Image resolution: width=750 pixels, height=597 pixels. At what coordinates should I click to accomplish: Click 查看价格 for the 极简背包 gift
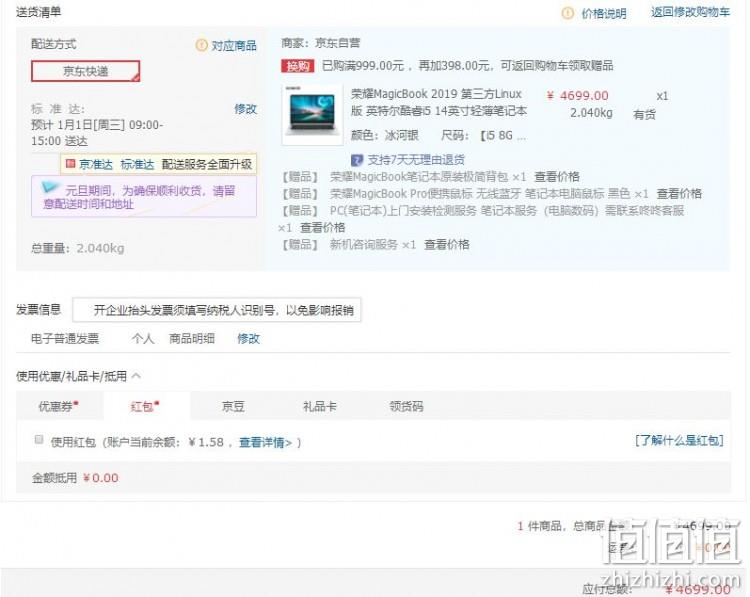pos(557,177)
